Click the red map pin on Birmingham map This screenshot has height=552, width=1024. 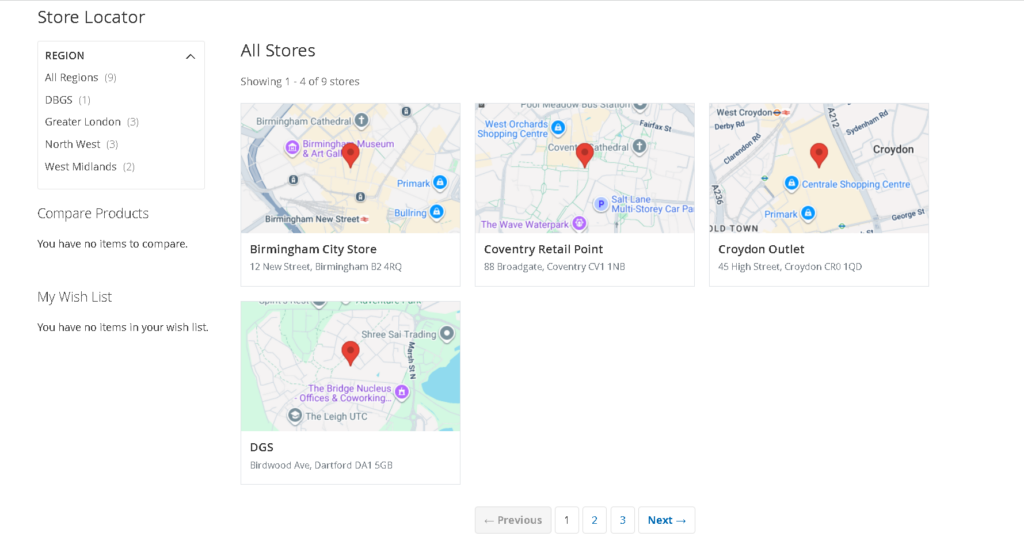click(350, 154)
